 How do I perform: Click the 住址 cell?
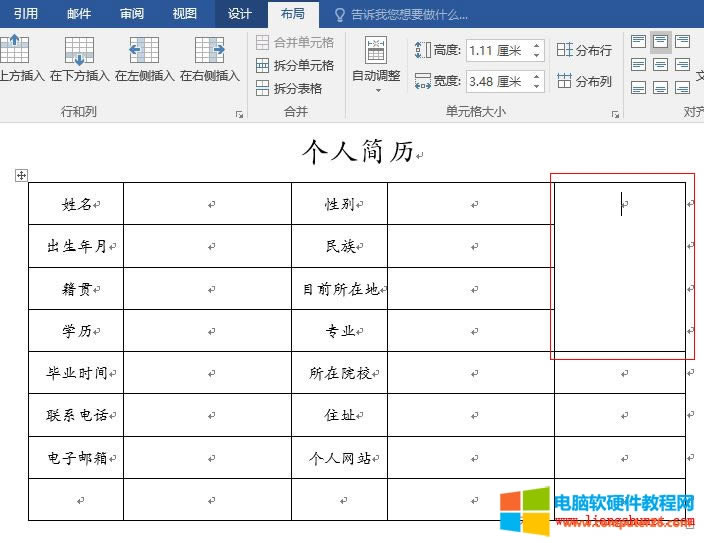(x=339, y=415)
